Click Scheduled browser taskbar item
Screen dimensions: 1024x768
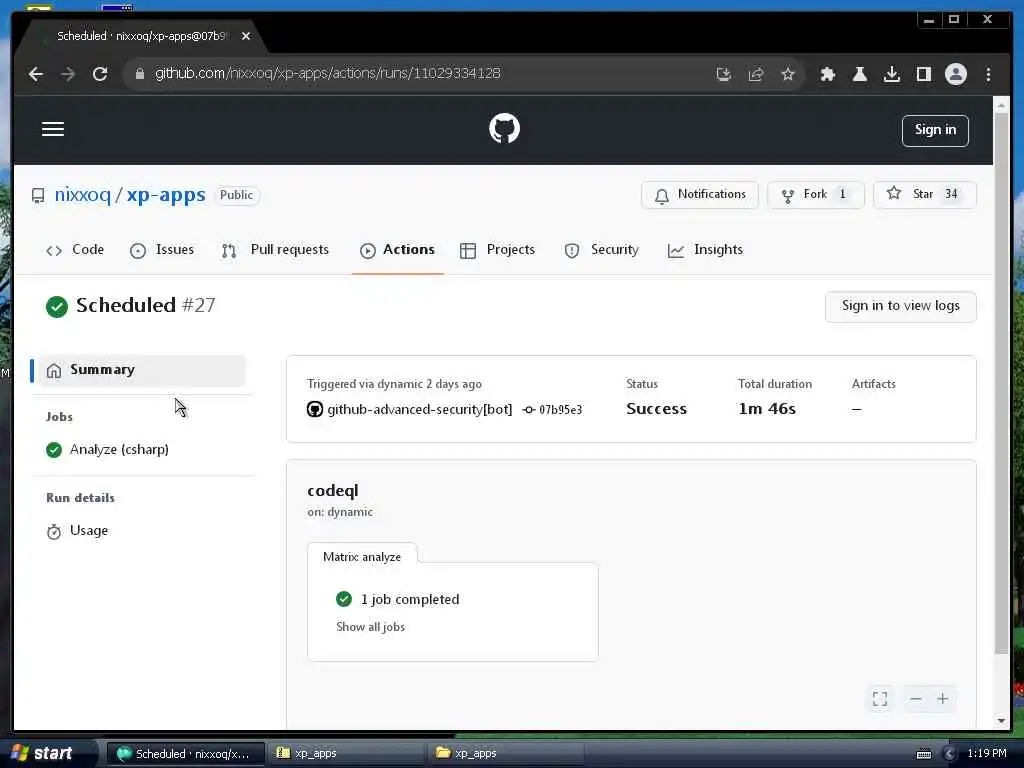coord(185,754)
